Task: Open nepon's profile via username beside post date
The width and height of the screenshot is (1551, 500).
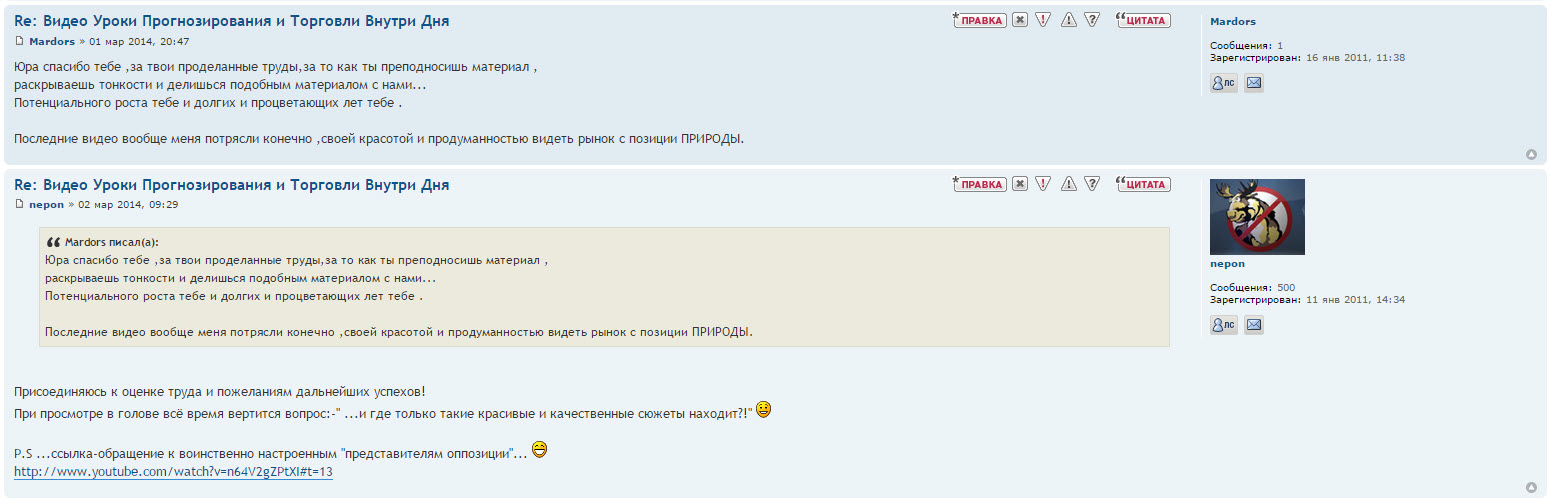Action: click(46, 204)
